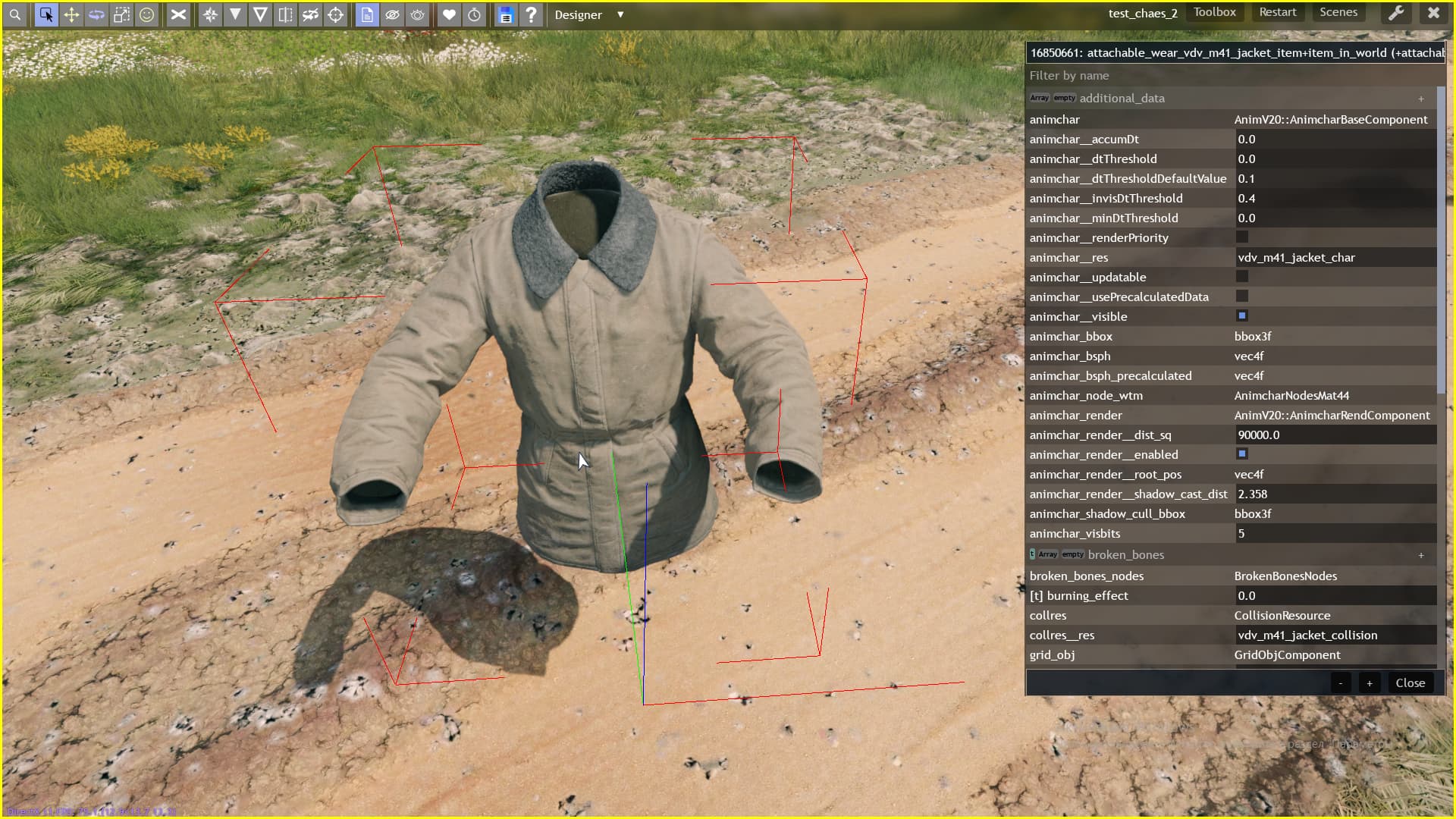Click the heart icon in toolbar

click(x=449, y=14)
